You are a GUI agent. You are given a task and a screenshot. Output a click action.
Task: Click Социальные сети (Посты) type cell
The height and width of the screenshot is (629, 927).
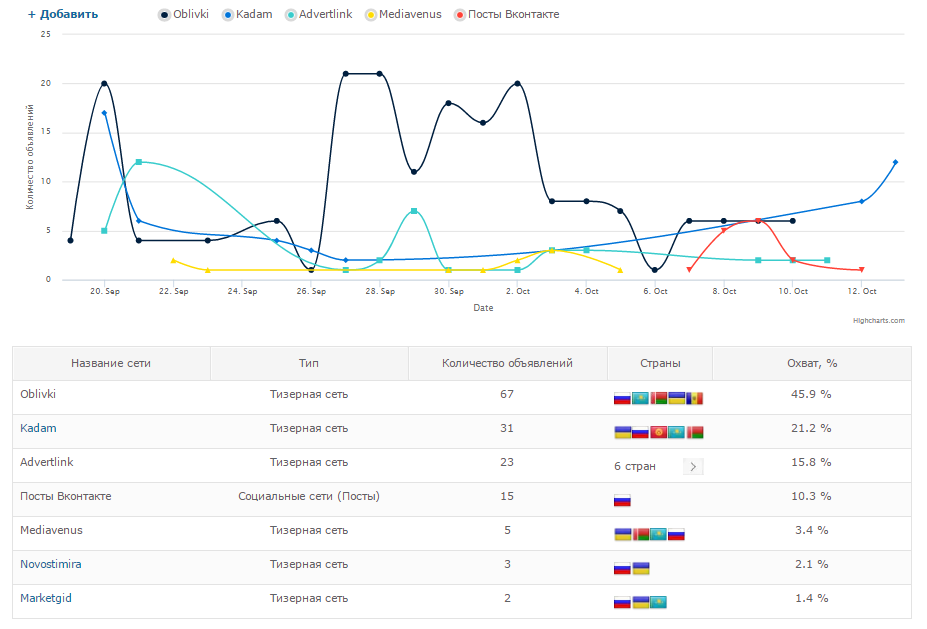(x=309, y=496)
